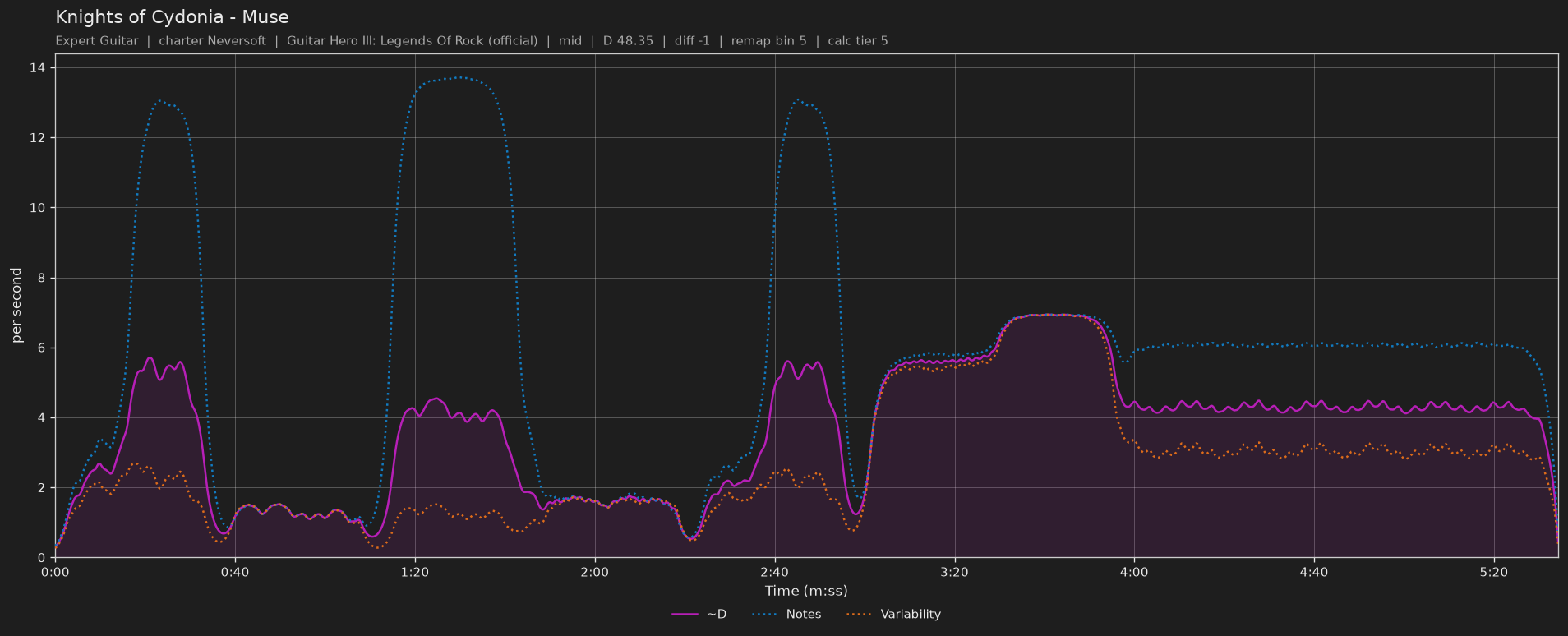Click the 1:20 x-axis tick label
This screenshot has width=1568, height=636.
coord(415,572)
